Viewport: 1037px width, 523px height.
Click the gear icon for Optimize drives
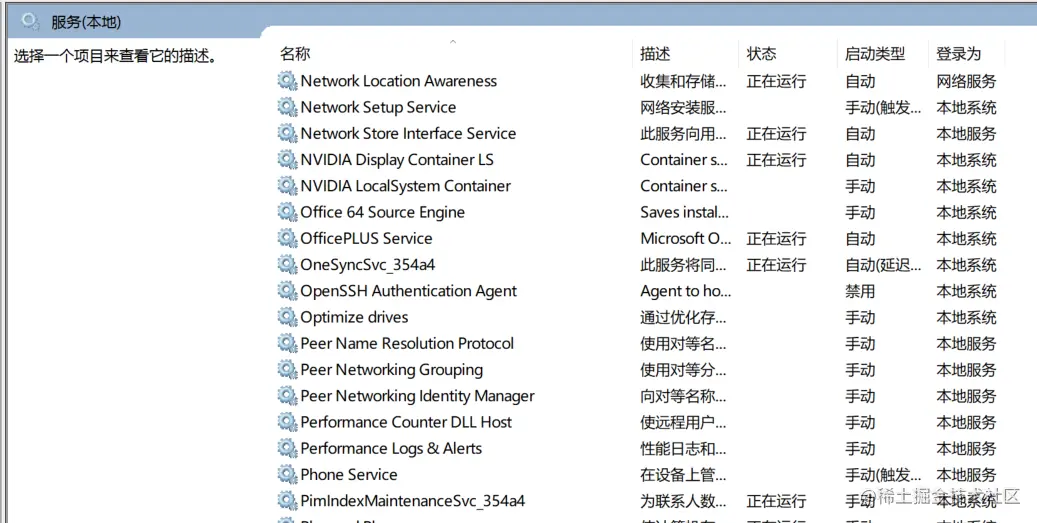(x=288, y=317)
